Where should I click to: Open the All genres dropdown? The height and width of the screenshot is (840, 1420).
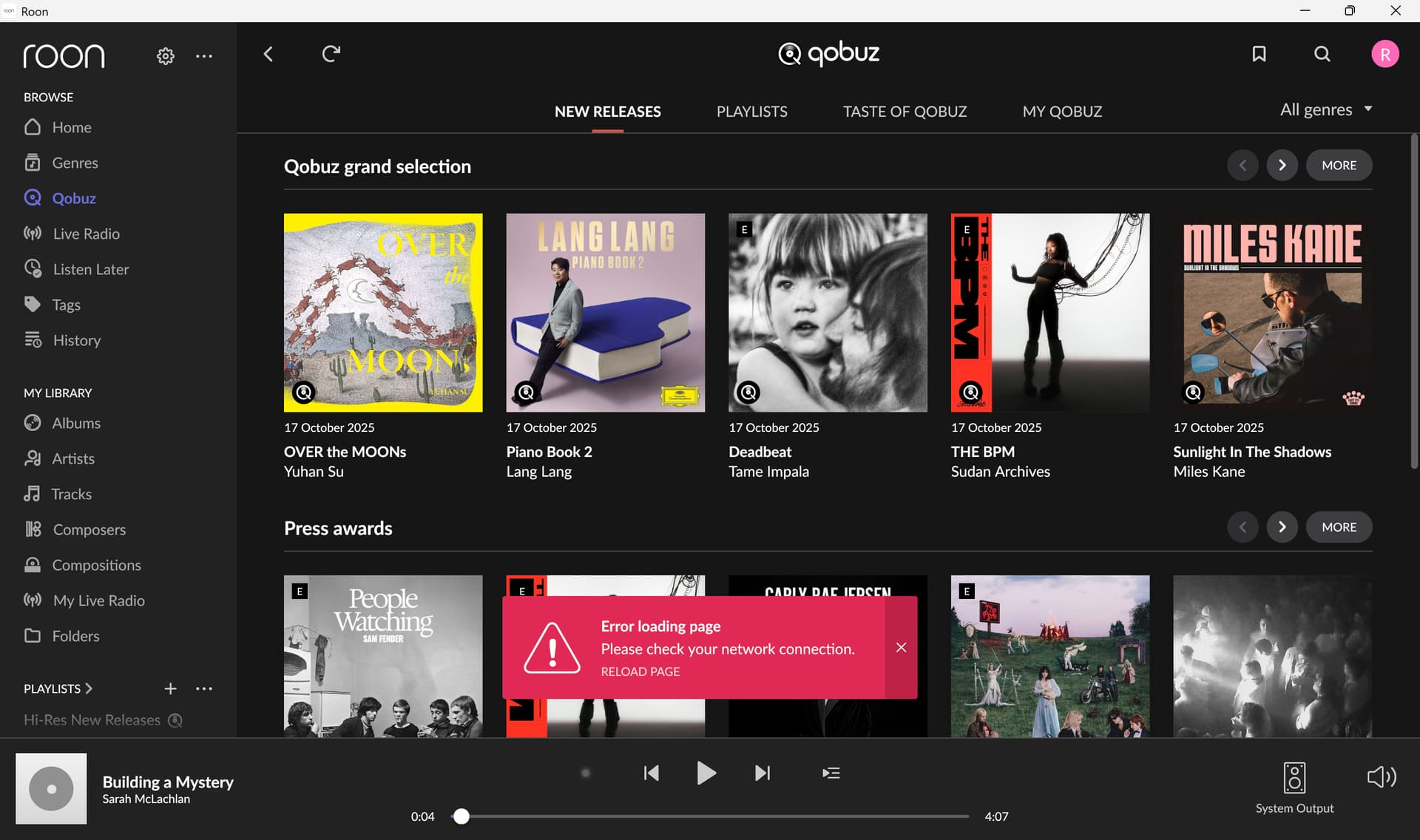click(1326, 109)
